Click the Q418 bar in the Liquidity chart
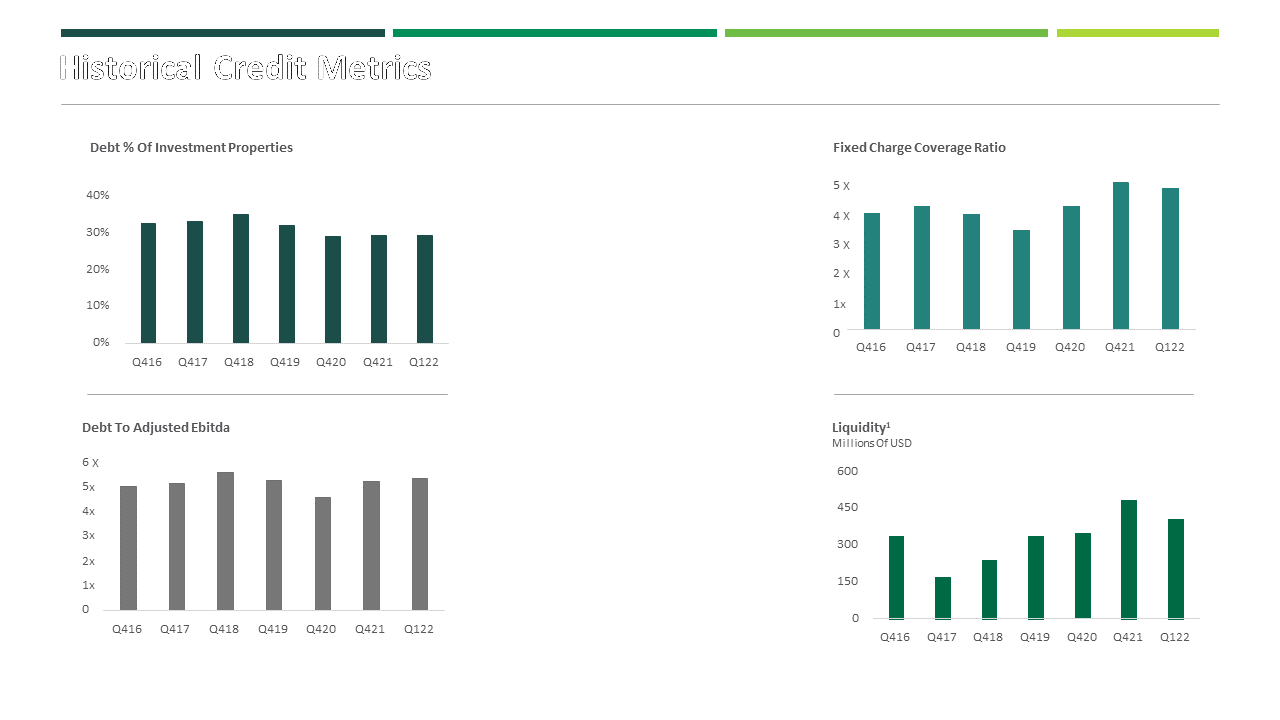This screenshot has width=1280, height=720. (989, 590)
